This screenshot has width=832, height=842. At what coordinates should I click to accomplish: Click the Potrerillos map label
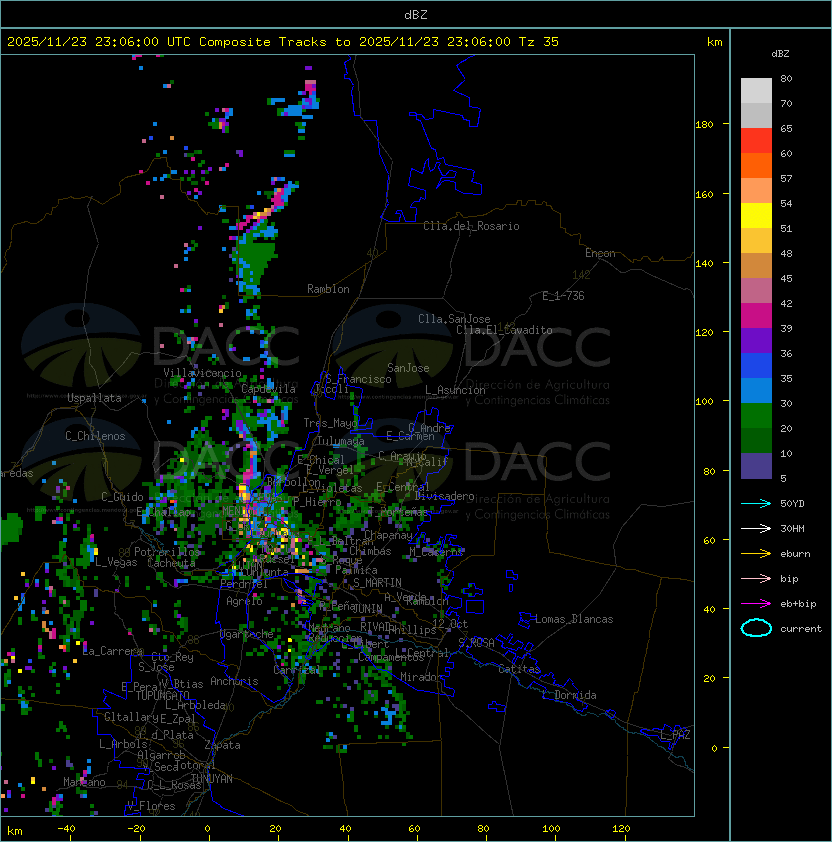coord(167,552)
